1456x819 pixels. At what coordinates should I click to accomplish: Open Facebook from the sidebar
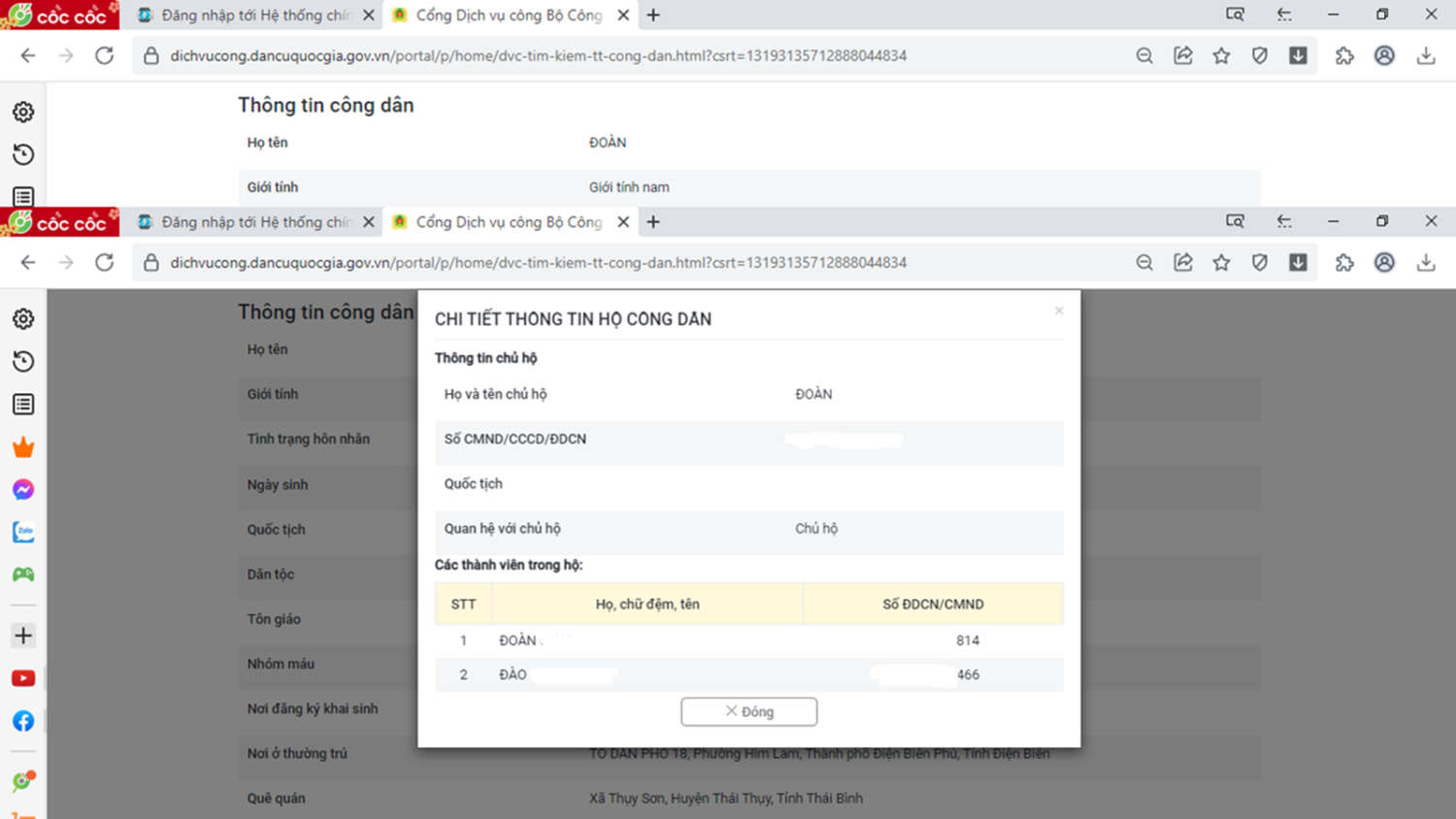point(23,721)
